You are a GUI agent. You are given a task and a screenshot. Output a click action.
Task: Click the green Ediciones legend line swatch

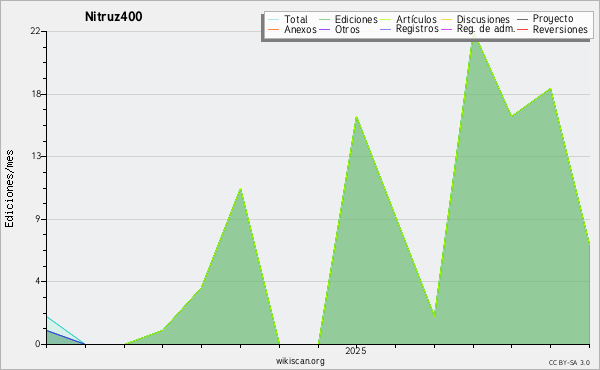[324, 20]
